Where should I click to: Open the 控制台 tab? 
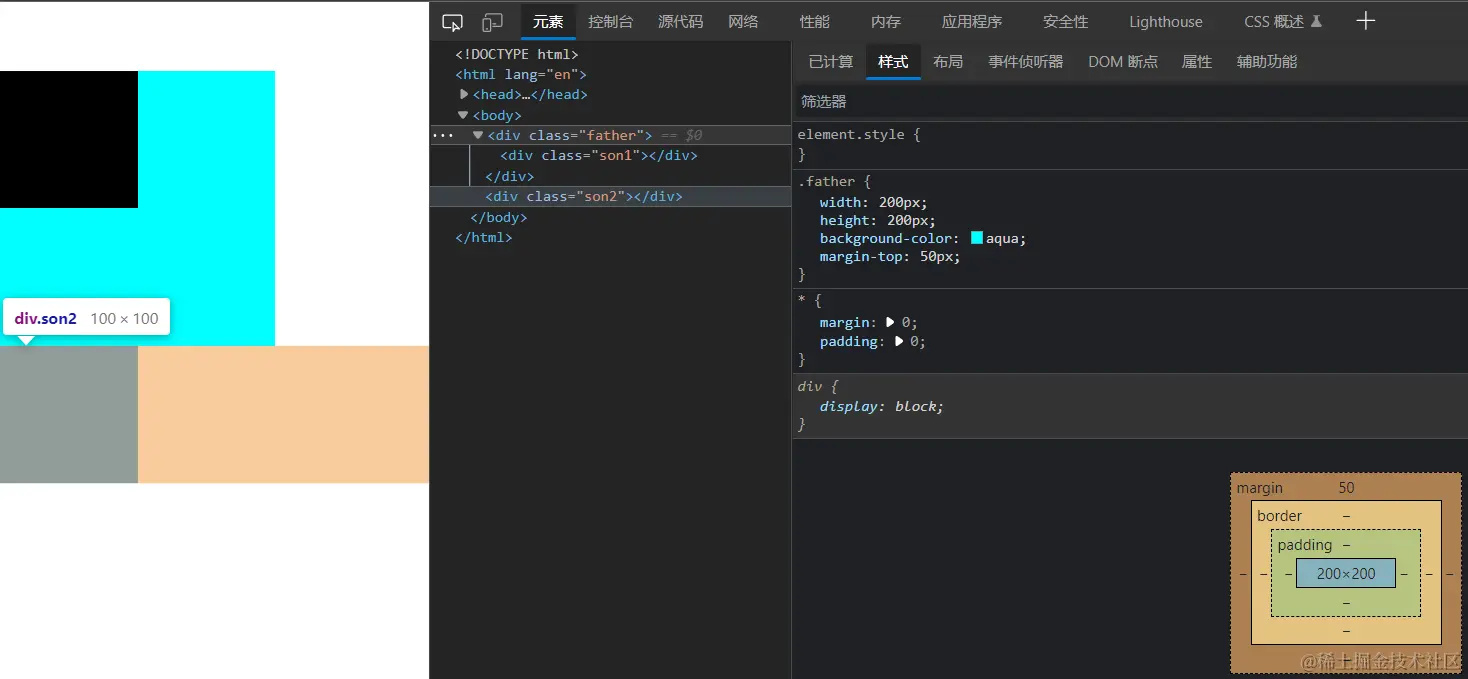pyautogui.click(x=610, y=22)
